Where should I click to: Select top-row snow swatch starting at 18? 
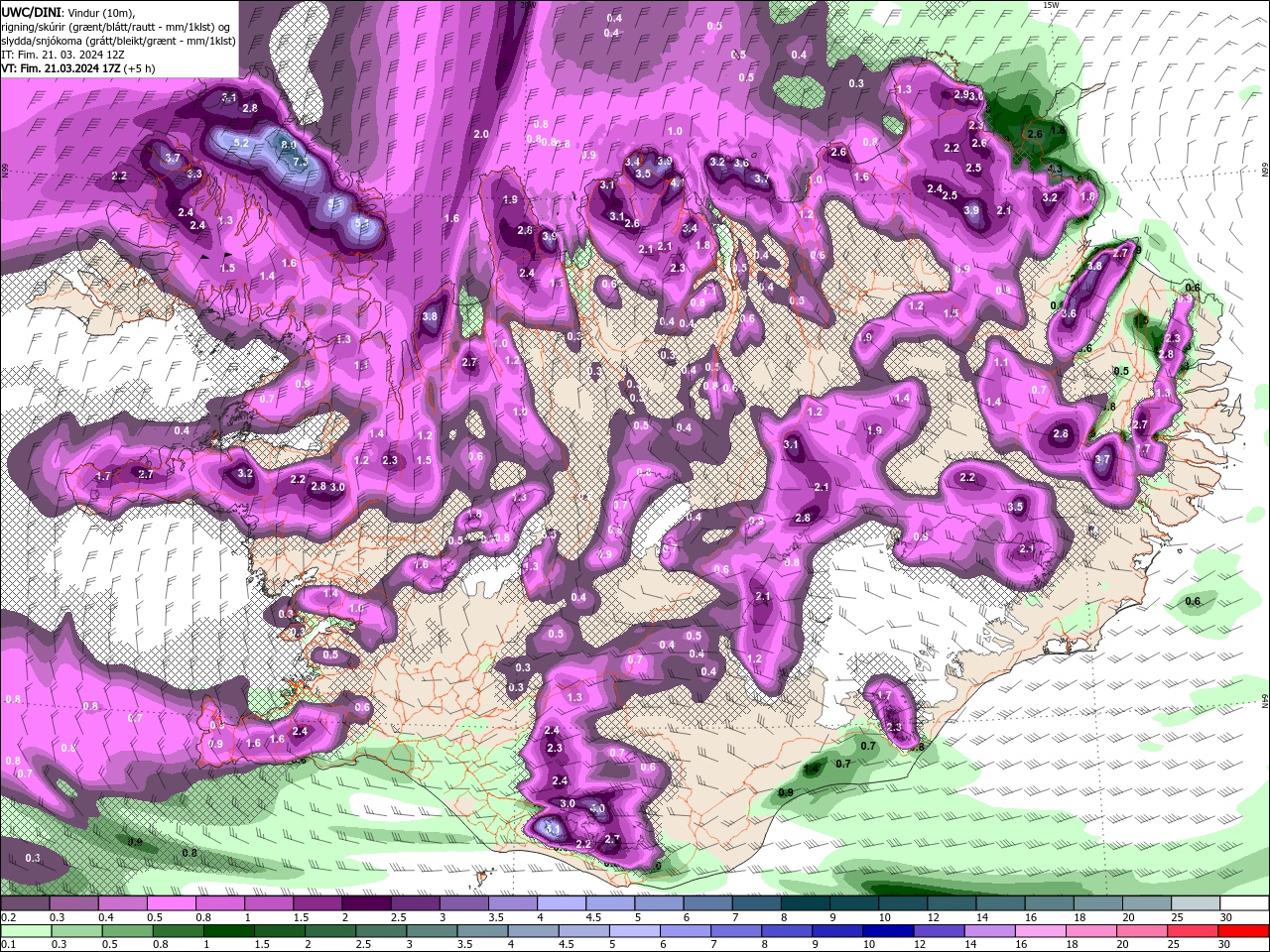click(x=1096, y=903)
